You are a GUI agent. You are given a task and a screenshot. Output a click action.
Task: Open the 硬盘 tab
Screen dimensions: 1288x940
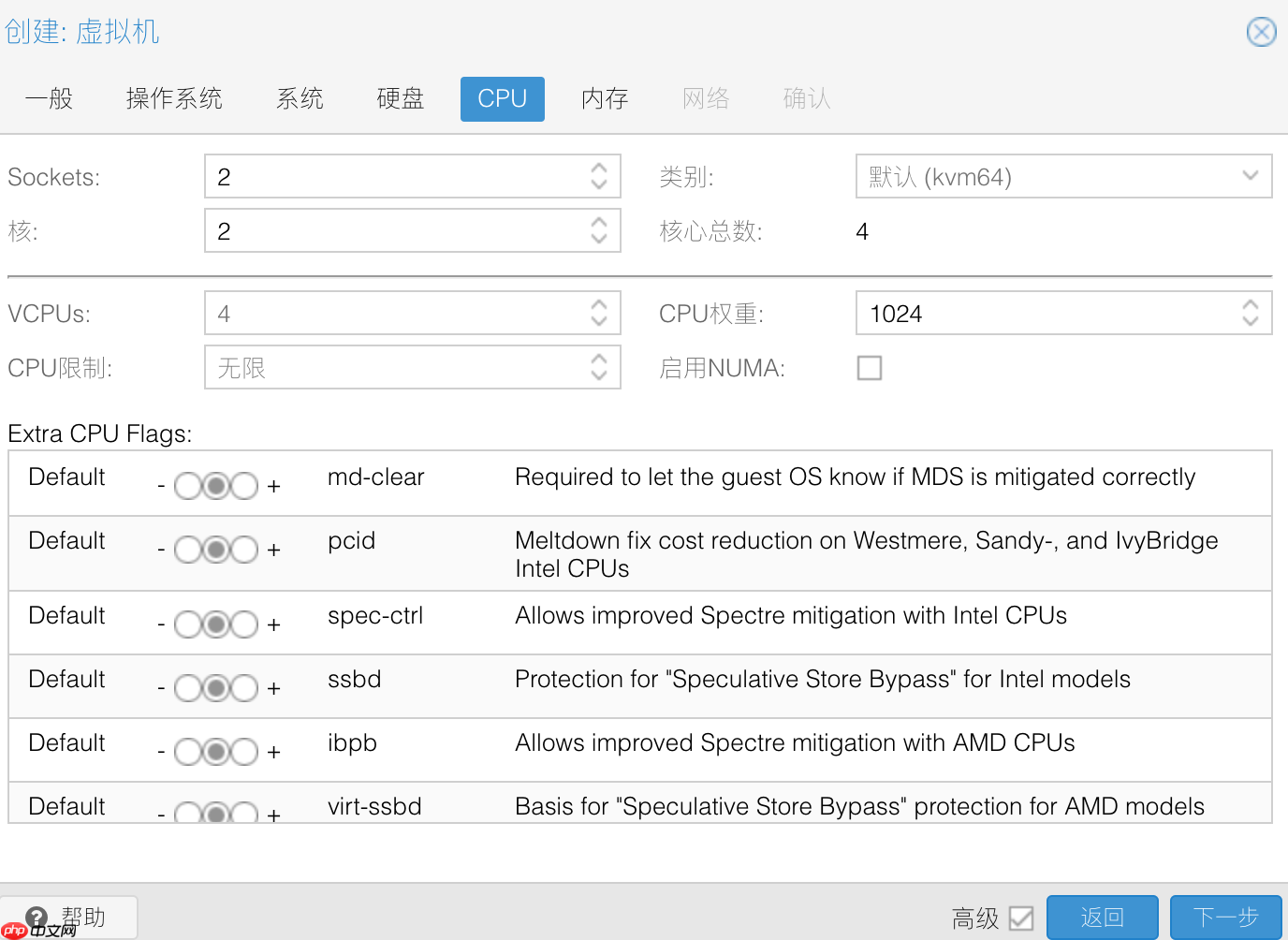point(401,98)
